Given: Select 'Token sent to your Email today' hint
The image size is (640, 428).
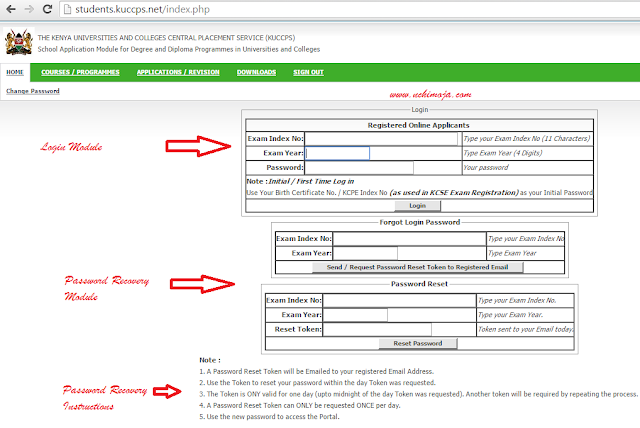Looking at the screenshot, I should click(x=526, y=329).
